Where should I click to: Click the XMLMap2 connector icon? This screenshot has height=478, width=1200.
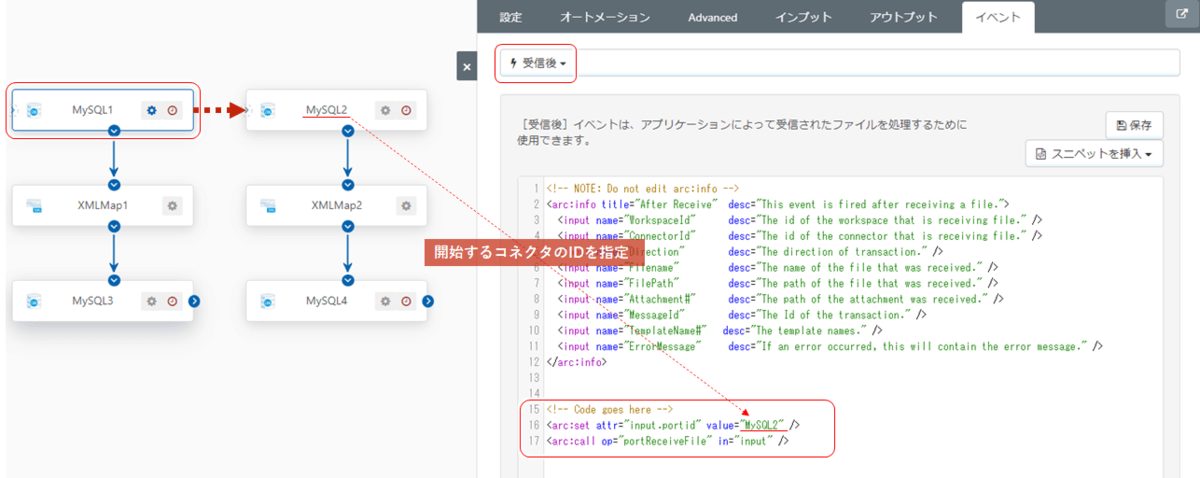(267, 205)
